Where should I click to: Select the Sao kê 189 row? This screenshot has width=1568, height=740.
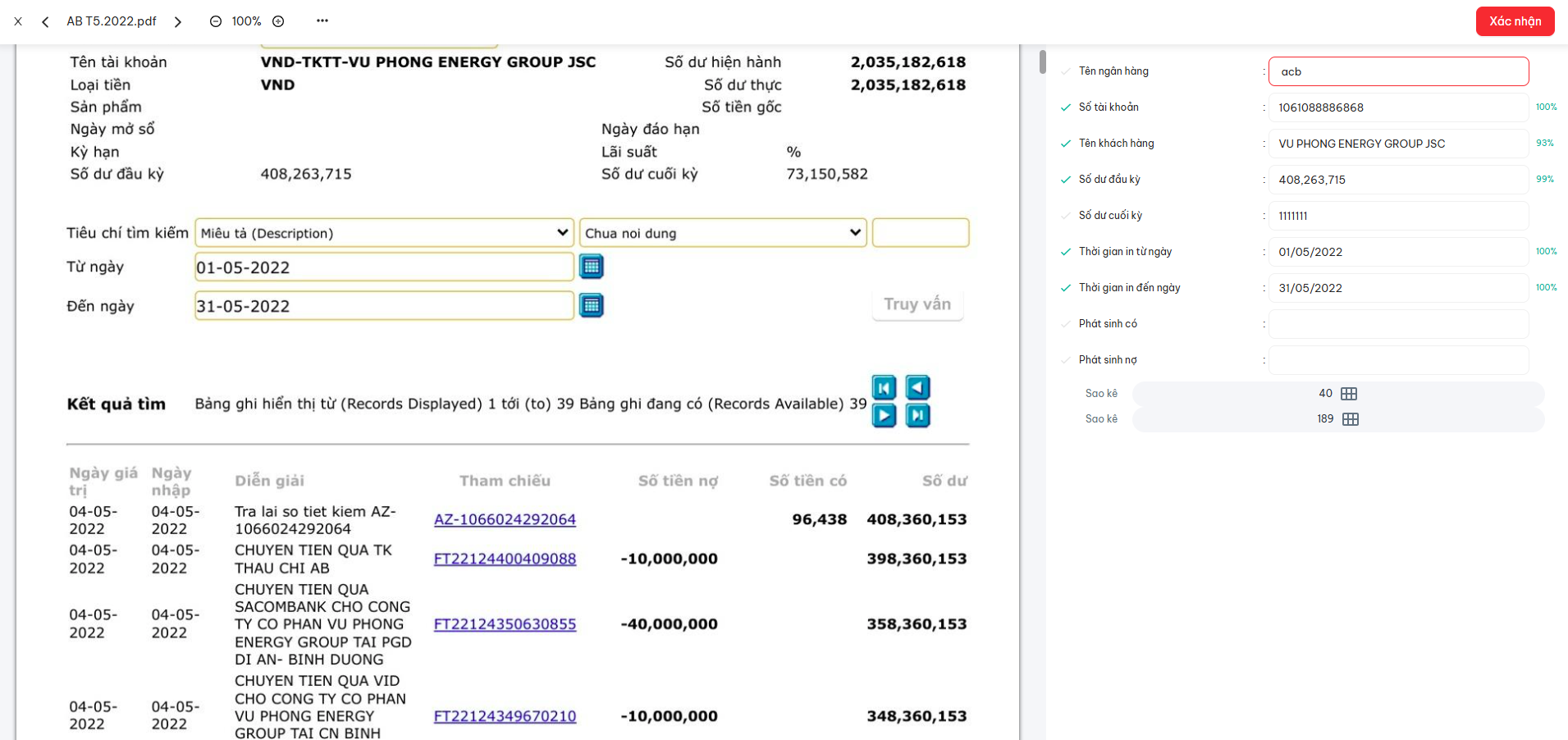pyautogui.click(x=1338, y=419)
